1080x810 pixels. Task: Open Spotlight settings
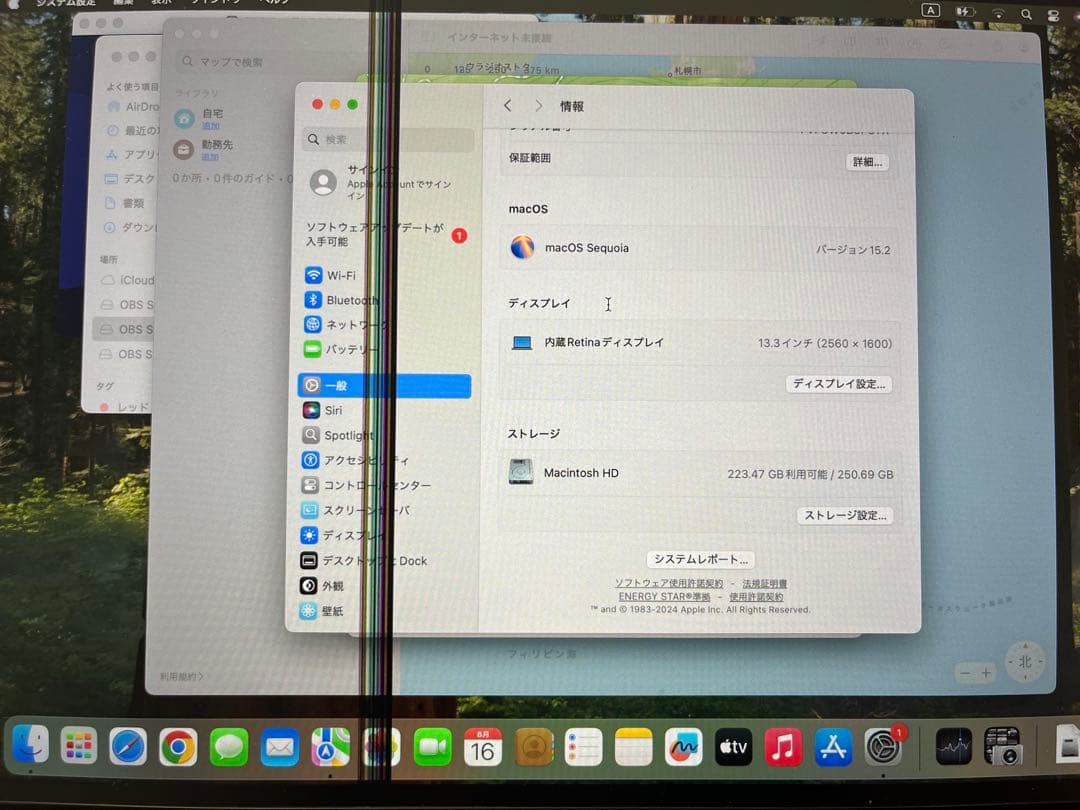pyautogui.click(x=347, y=435)
